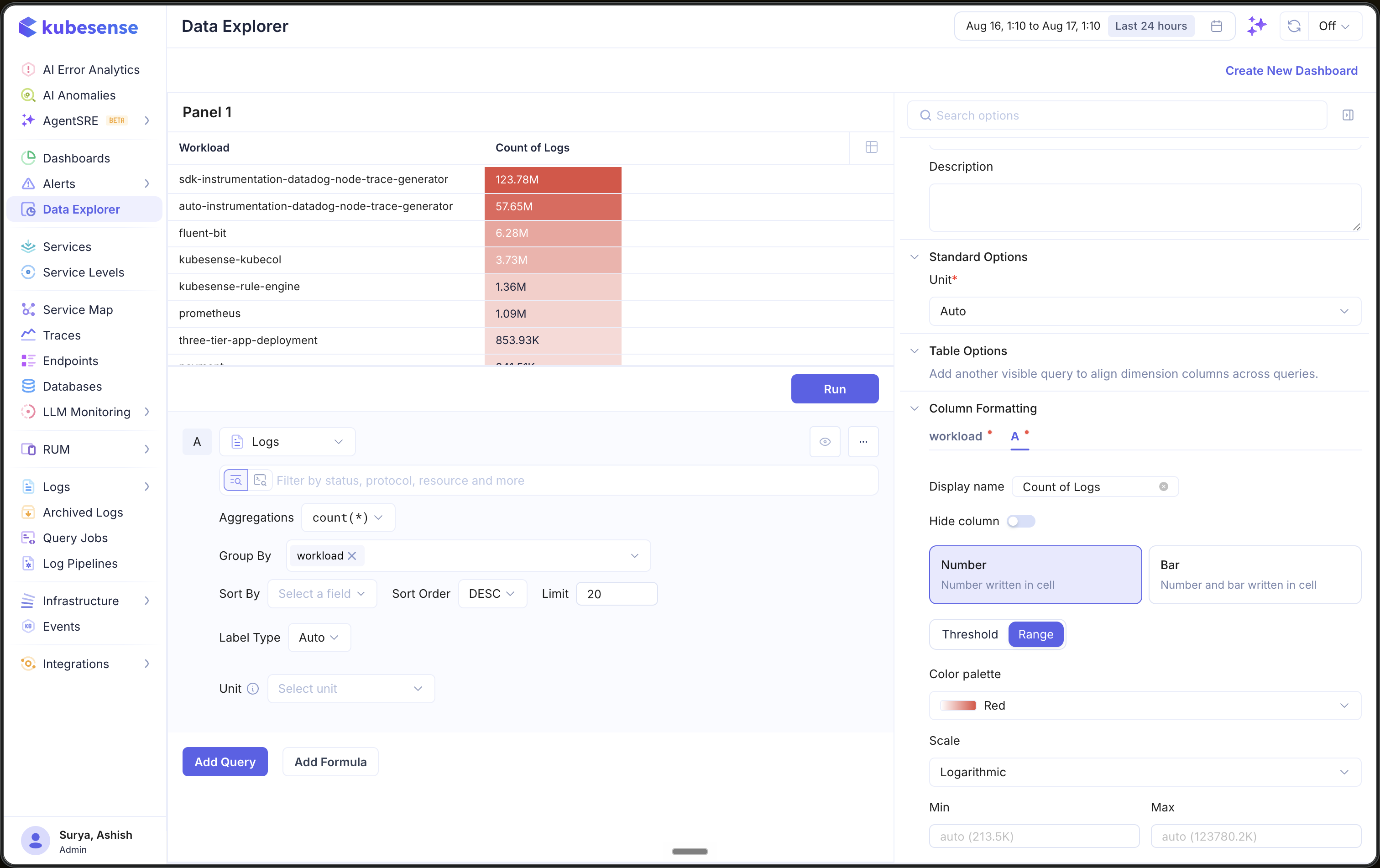Viewport: 1380px width, 868px height.
Task: Switch to code filter mode icon
Action: 260,480
